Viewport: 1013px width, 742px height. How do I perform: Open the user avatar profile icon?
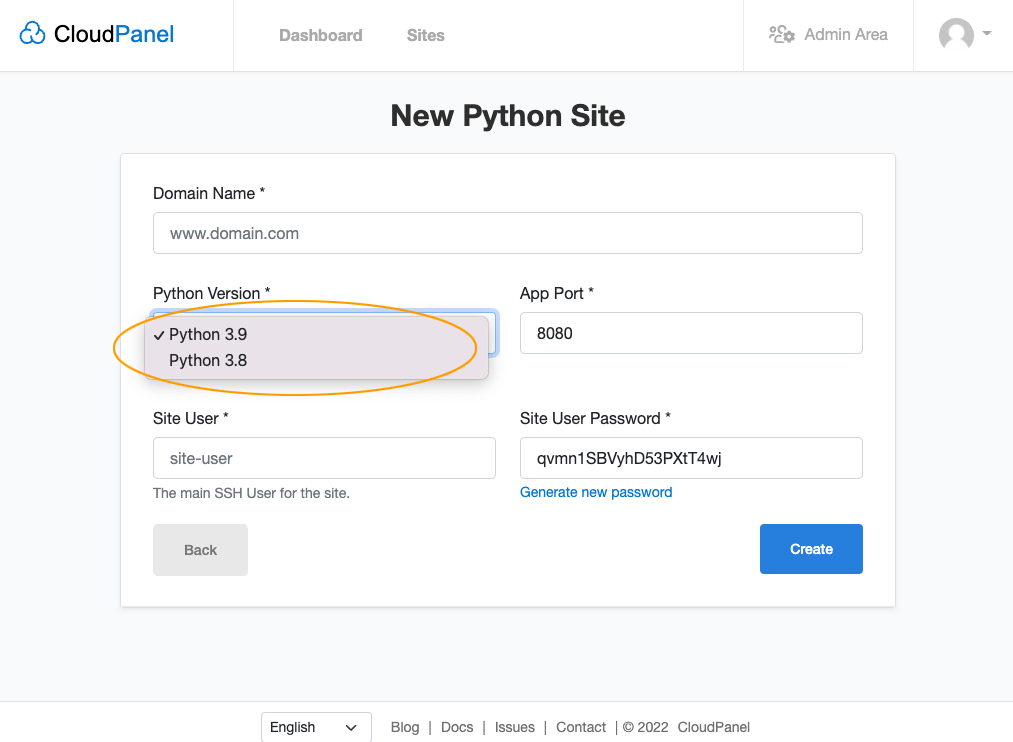[956, 34]
